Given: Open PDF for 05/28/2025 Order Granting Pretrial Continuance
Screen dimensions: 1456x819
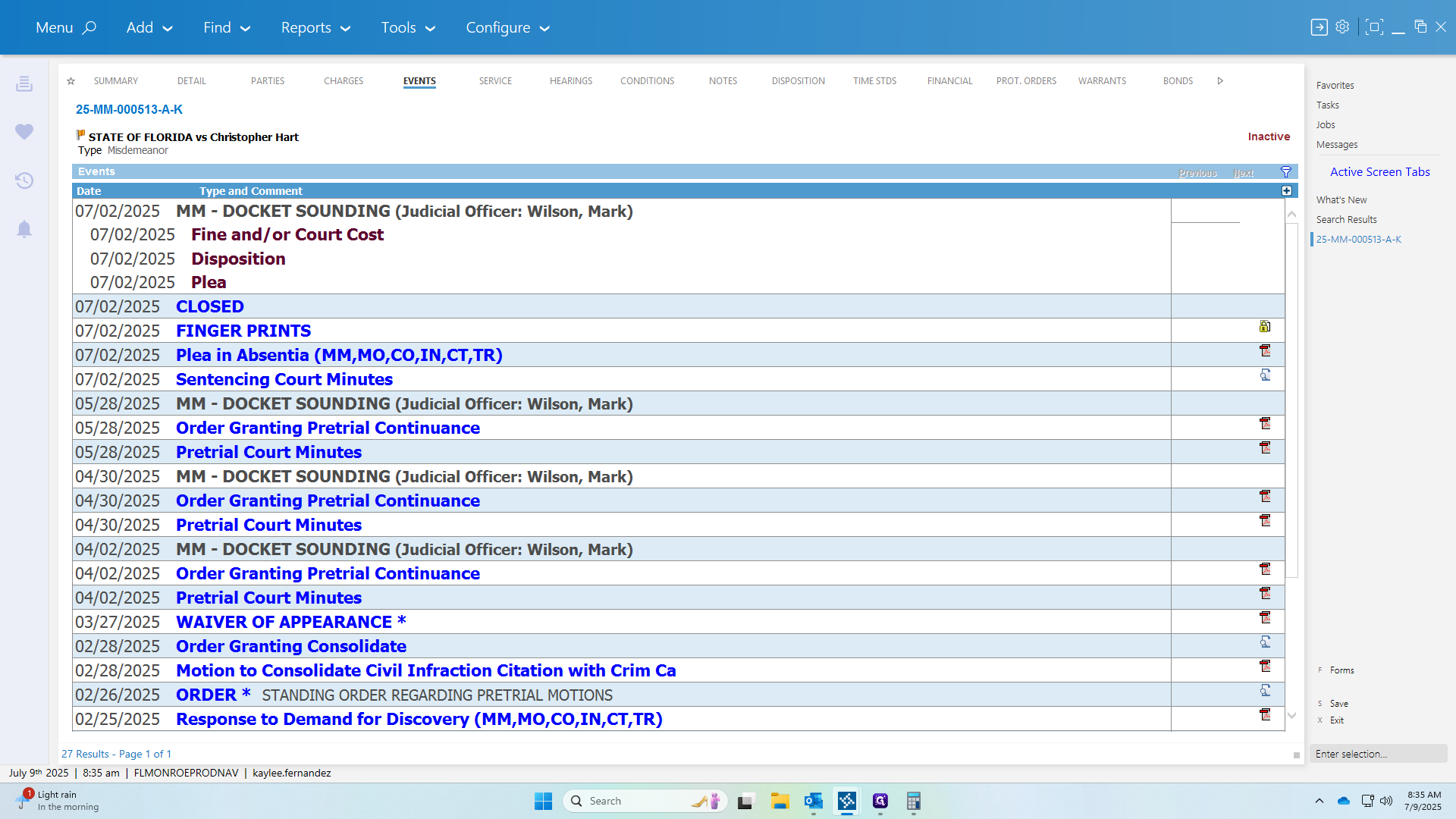Looking at the screenshot, I should pyautogui.click(x=1265, y=423).
